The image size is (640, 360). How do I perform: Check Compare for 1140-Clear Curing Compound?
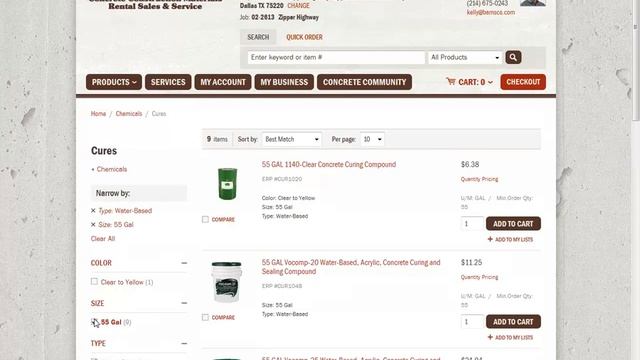click(205, 220)
